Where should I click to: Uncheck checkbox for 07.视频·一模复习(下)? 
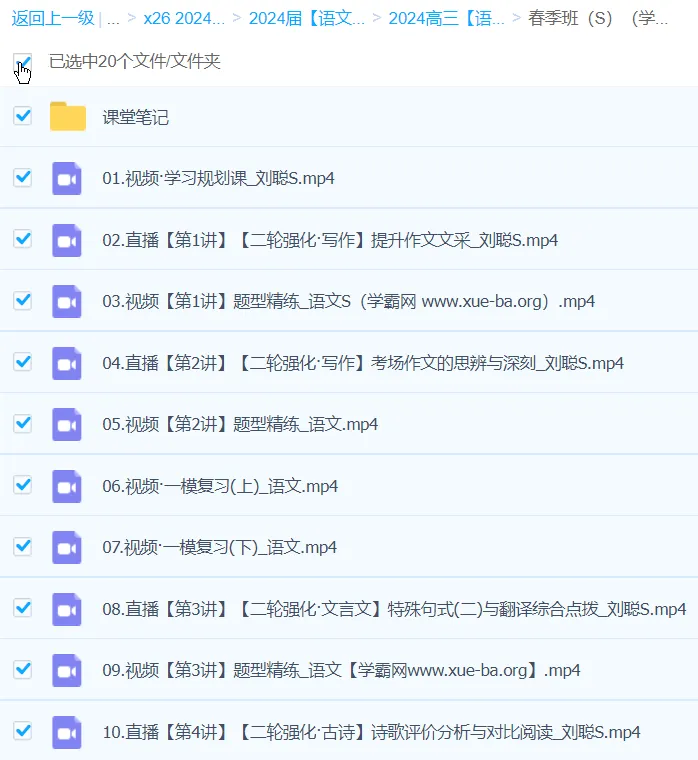coord(23,547)
